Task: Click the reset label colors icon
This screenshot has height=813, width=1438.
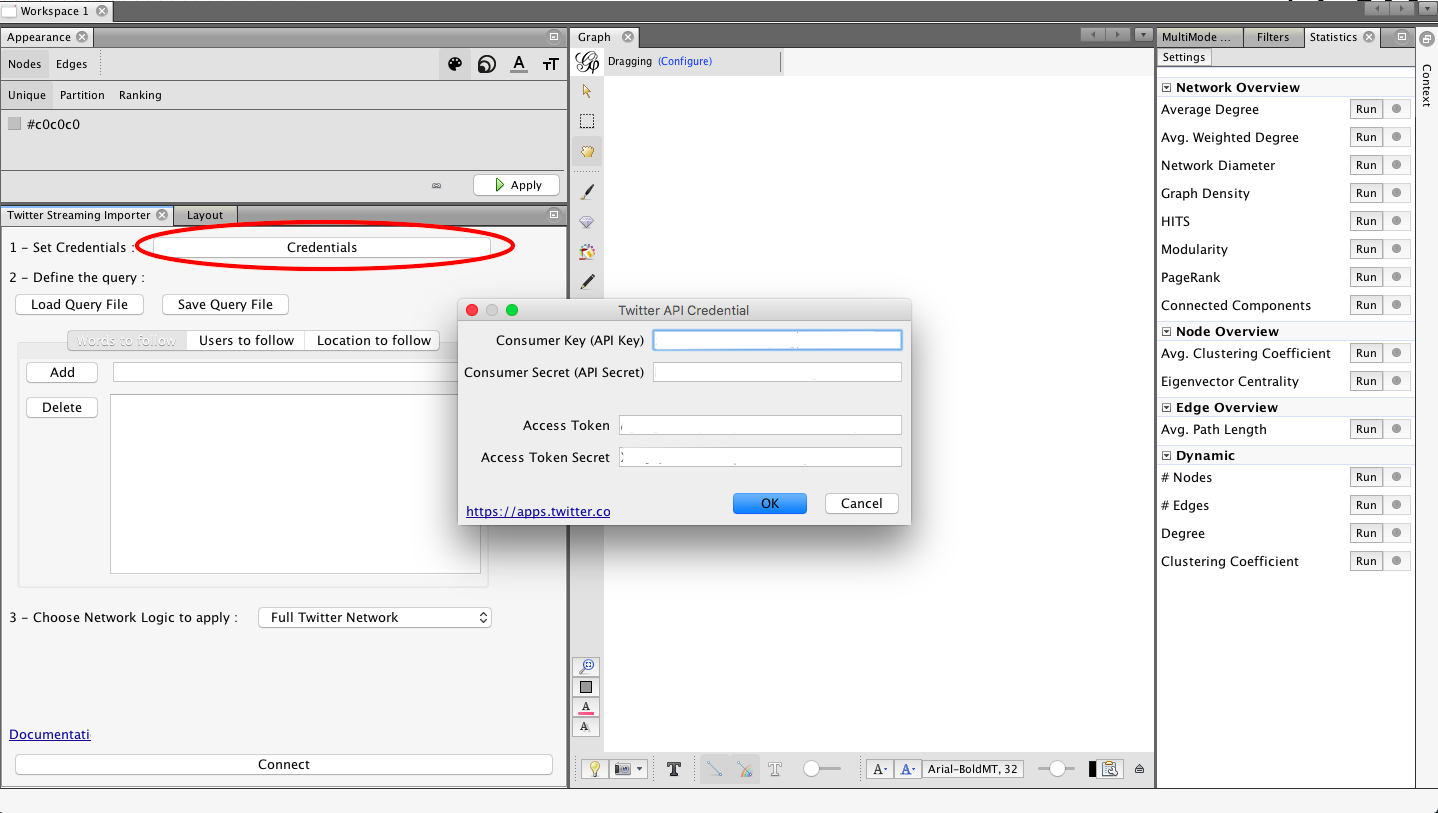Action: [587, 707]
